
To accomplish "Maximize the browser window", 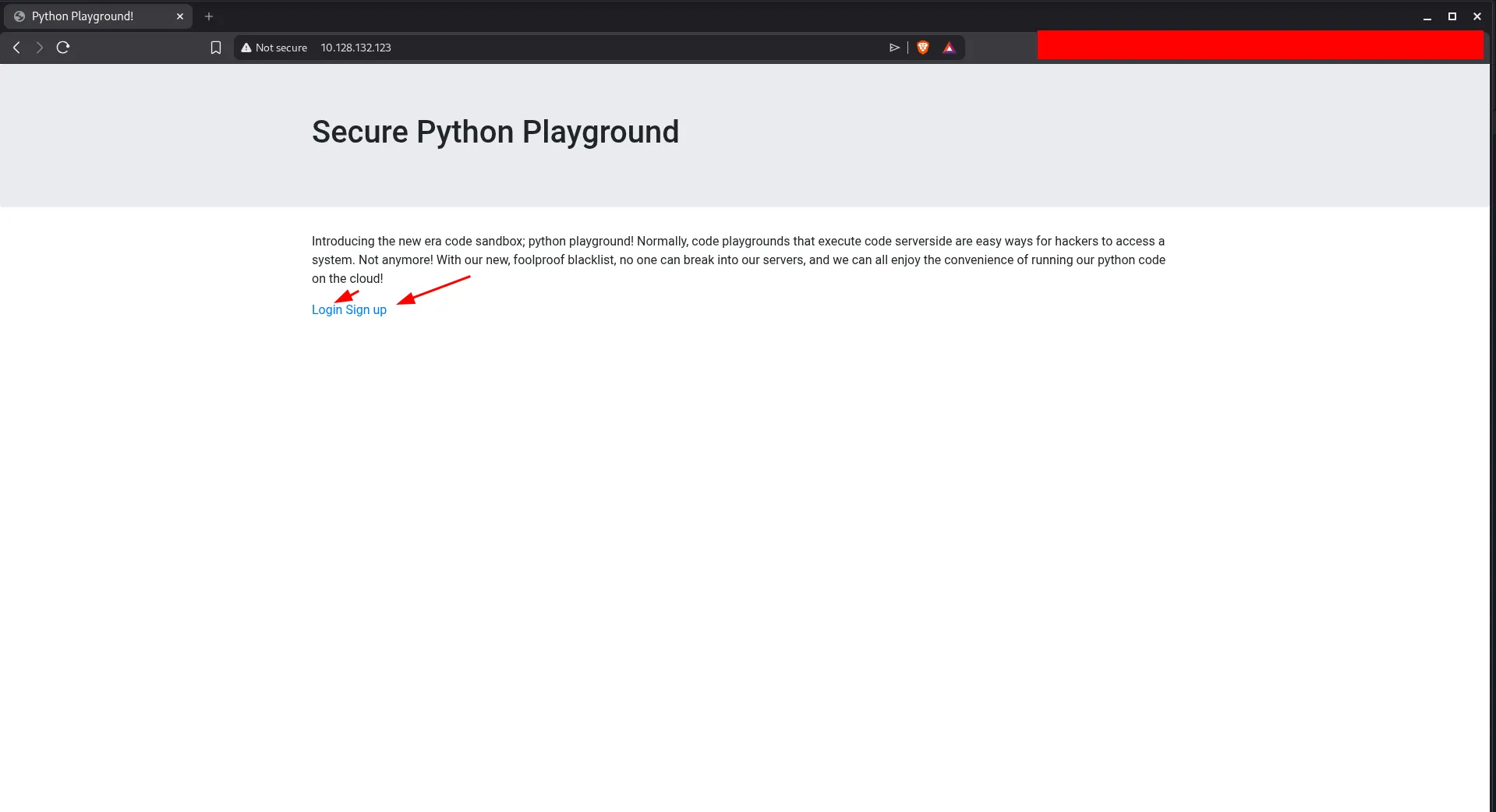I will [1452, 16].
